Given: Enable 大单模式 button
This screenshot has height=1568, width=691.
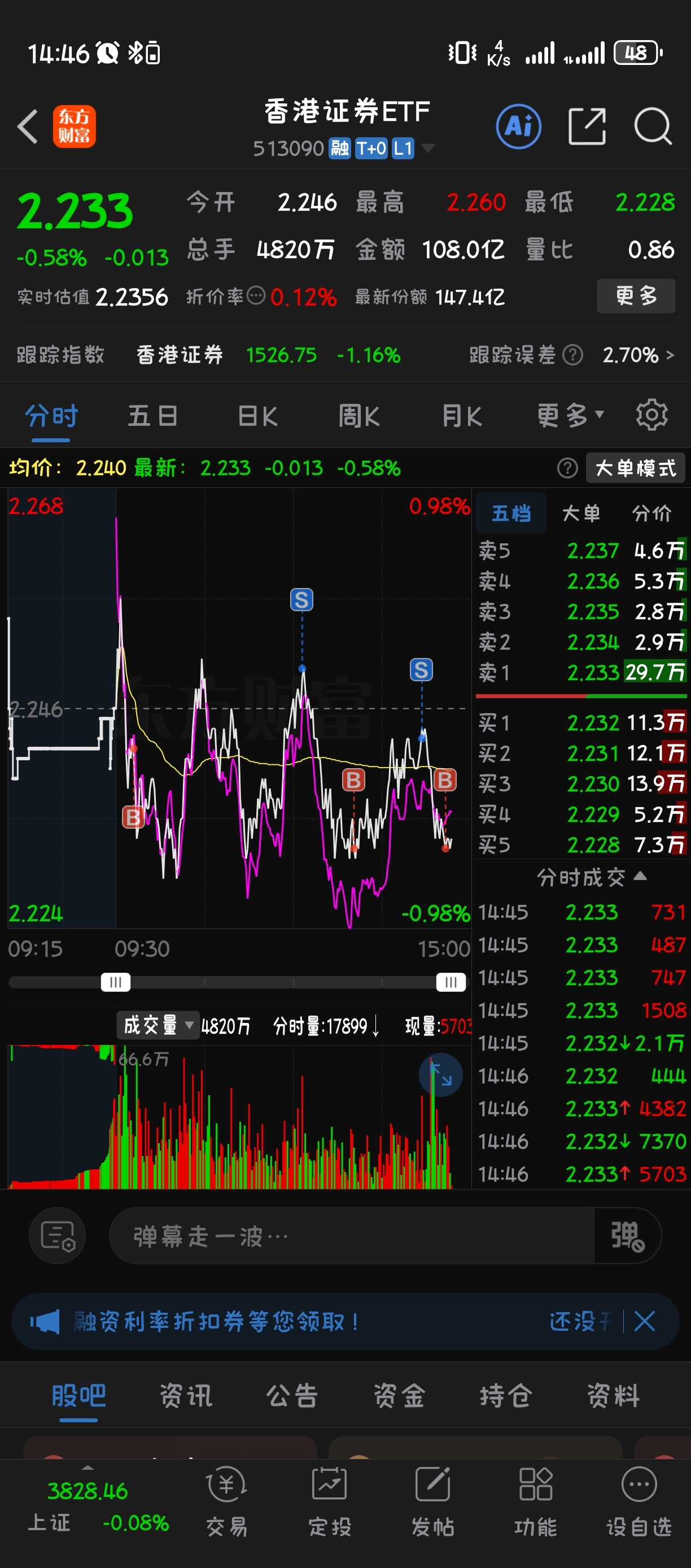Looking at the screenshot, I should coord(635,468).
